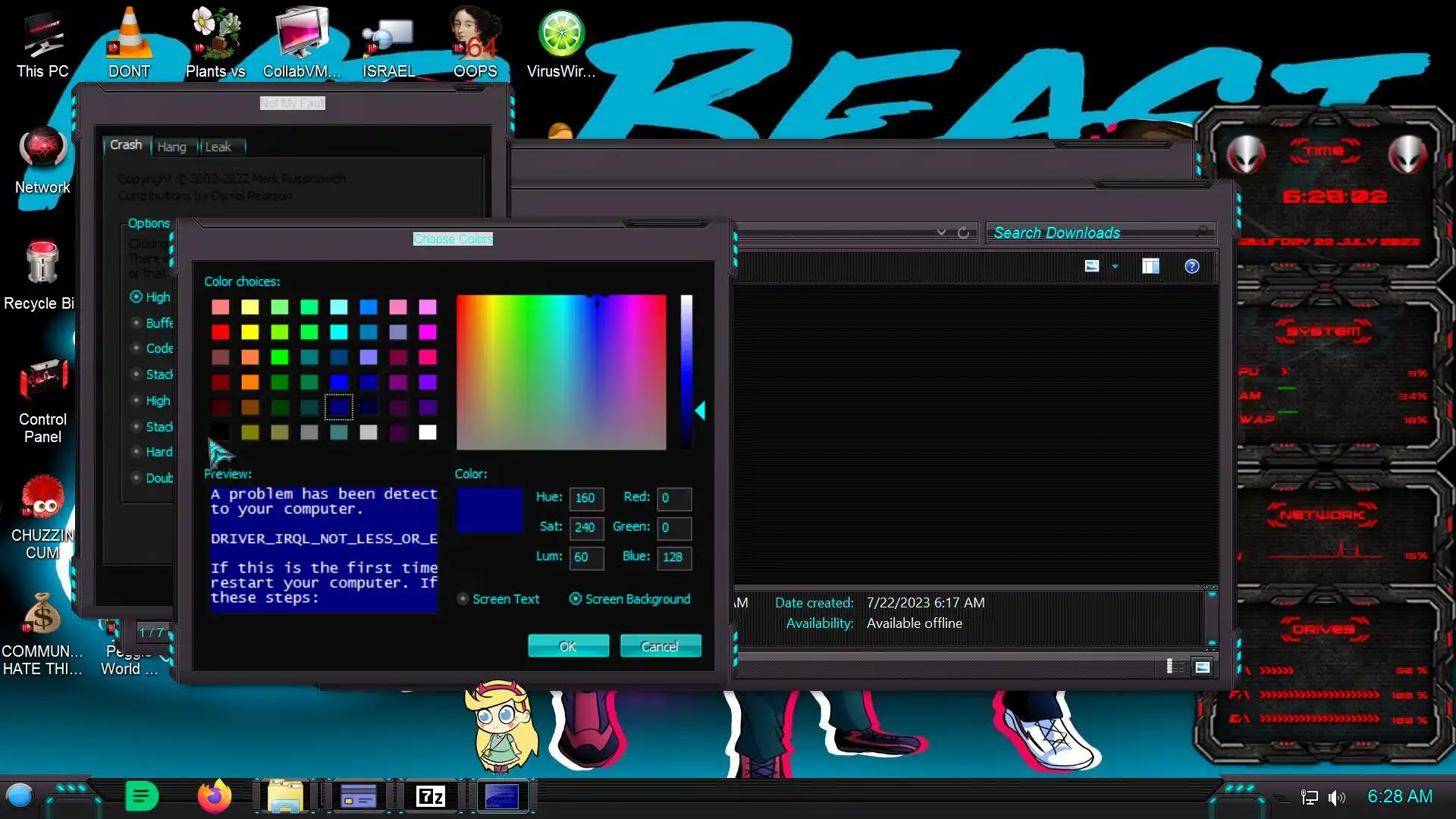This screenshot has height=819, width=1456.
Task: Switch to the Hang tab
Action: point(171,147)
